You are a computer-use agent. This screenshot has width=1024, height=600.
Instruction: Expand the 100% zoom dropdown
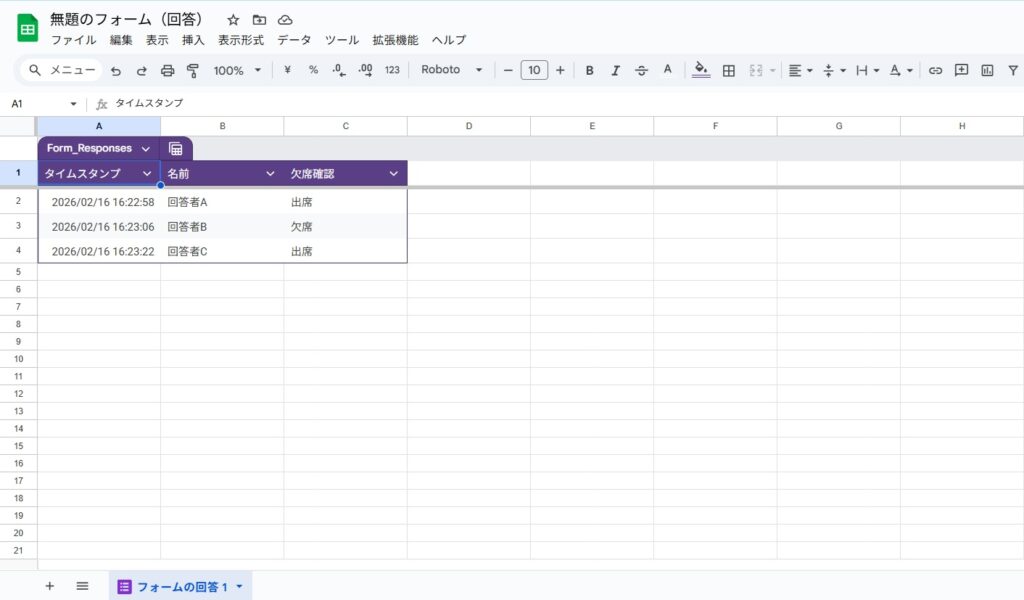pos(237,71)
